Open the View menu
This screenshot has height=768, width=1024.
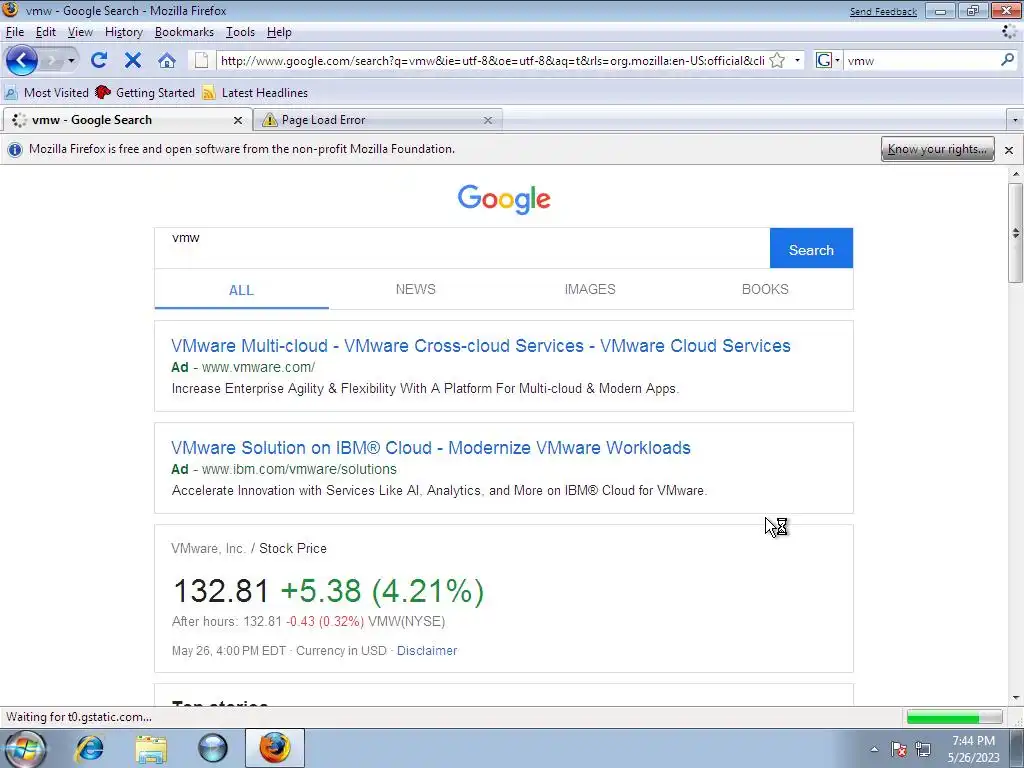[80, 32]
